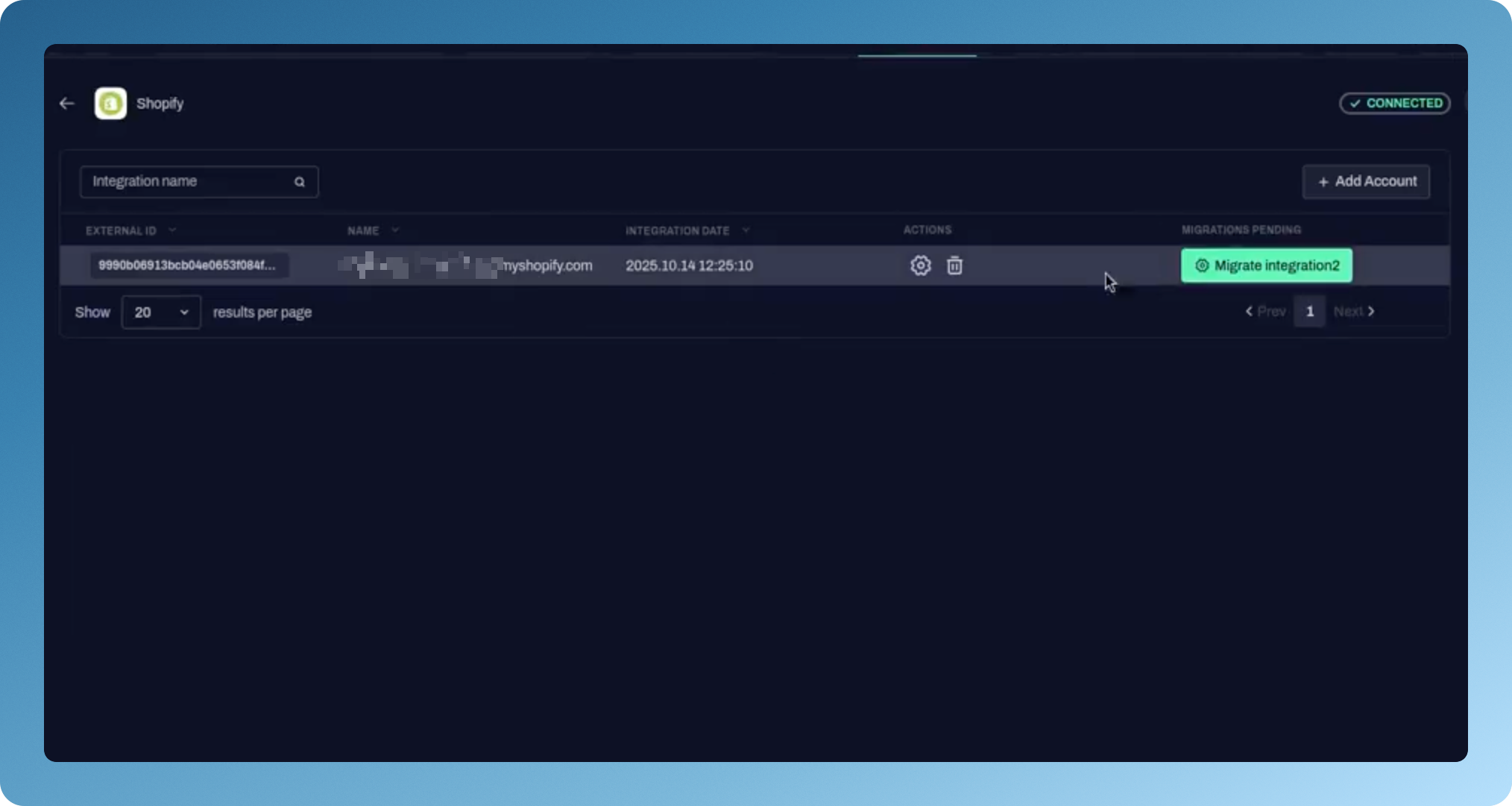Viewport: 1512px width, 806px height.
Task: Click the CONNECTED status badge
Action: 1394,103
